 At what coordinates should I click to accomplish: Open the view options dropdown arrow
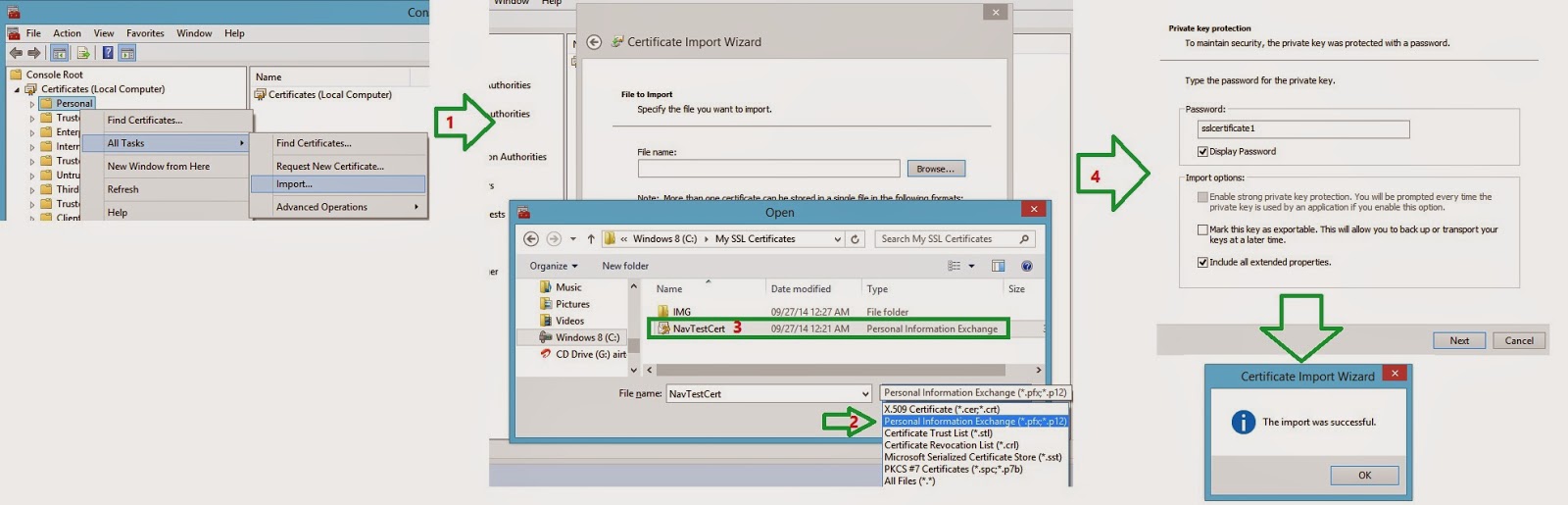(x=971, y=266)
